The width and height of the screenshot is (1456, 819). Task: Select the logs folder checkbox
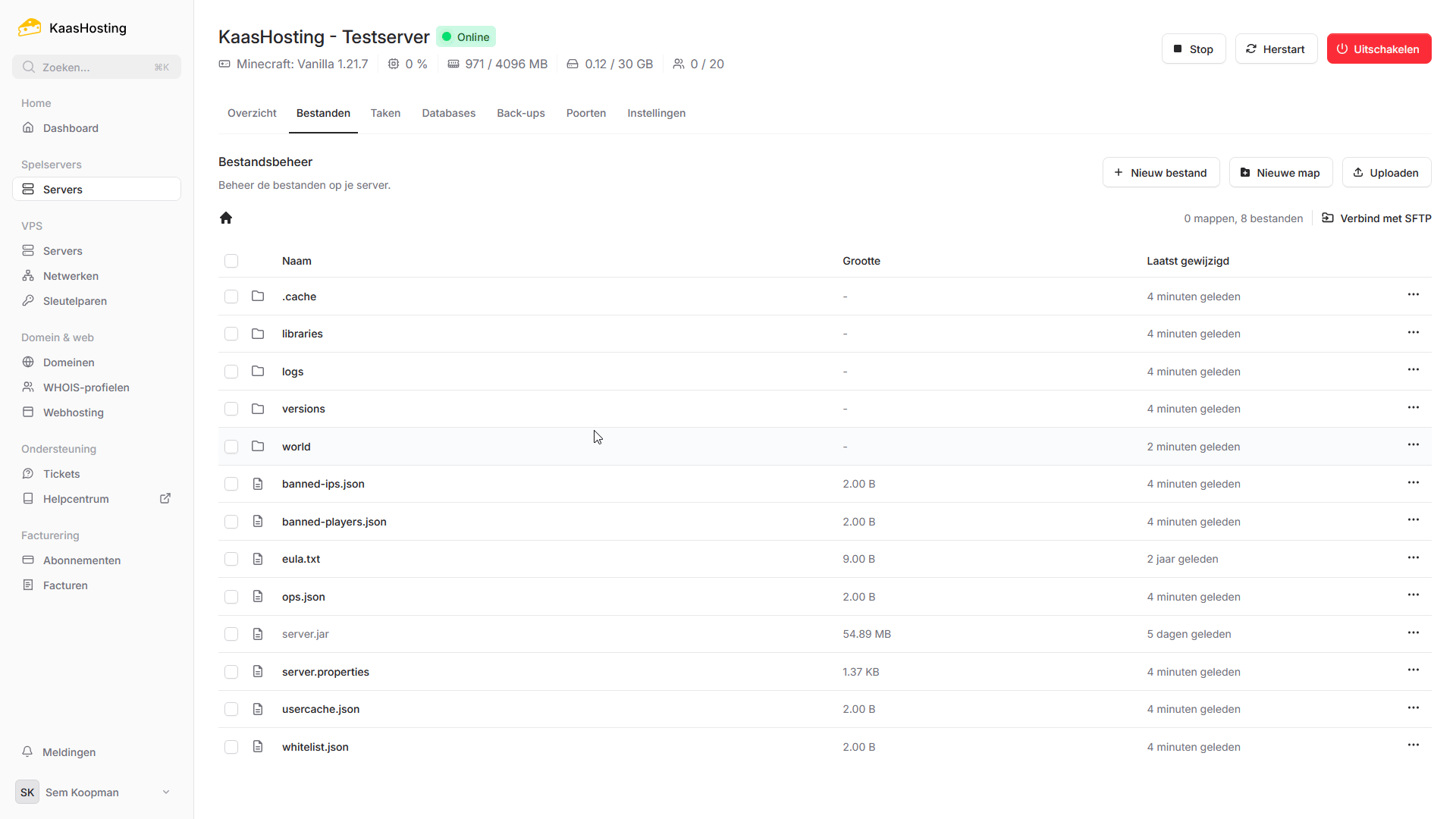231,372
